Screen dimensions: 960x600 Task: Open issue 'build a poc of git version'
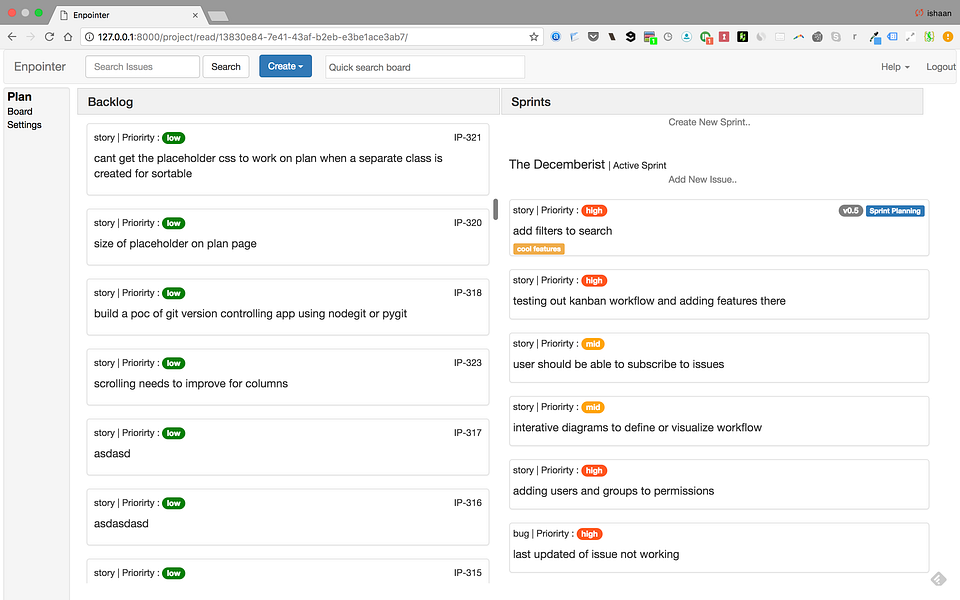[x=288, y=307]
